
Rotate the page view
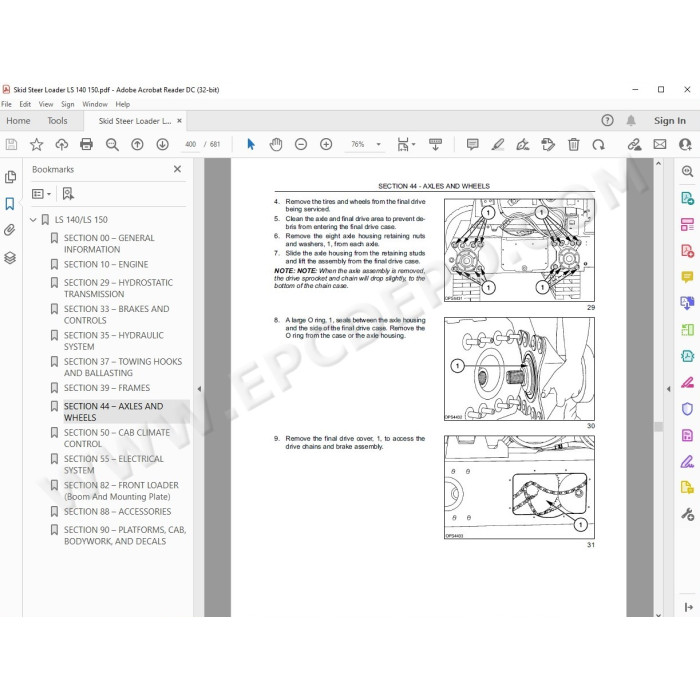coord(598,144)
